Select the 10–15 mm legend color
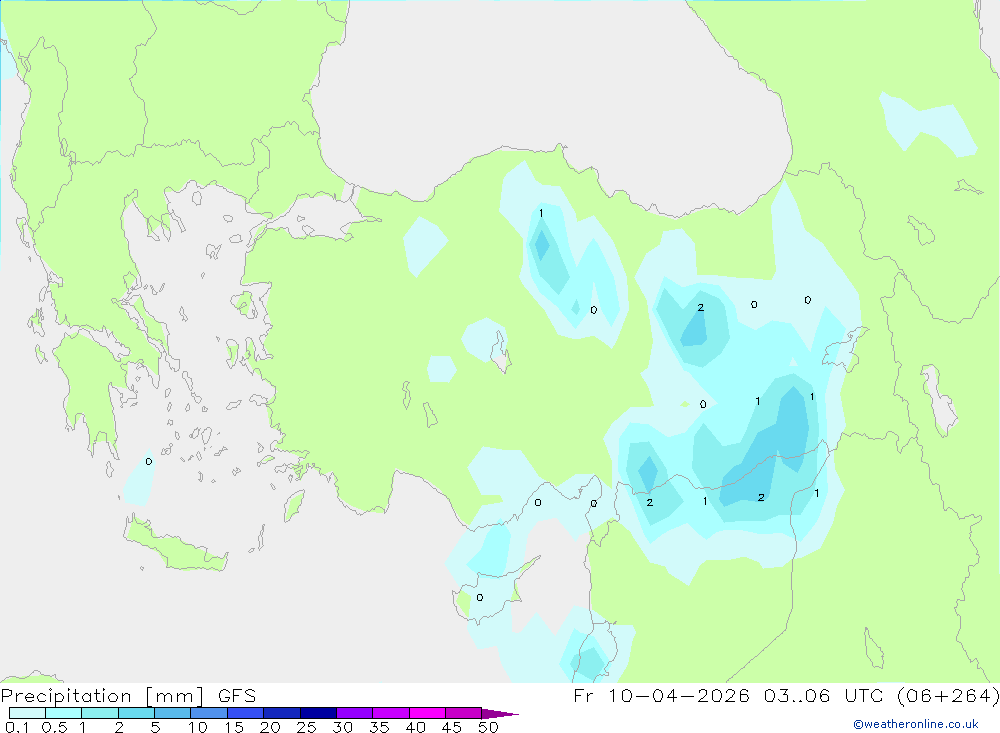This screenshot has height=733, width=1000. (209, 713)
